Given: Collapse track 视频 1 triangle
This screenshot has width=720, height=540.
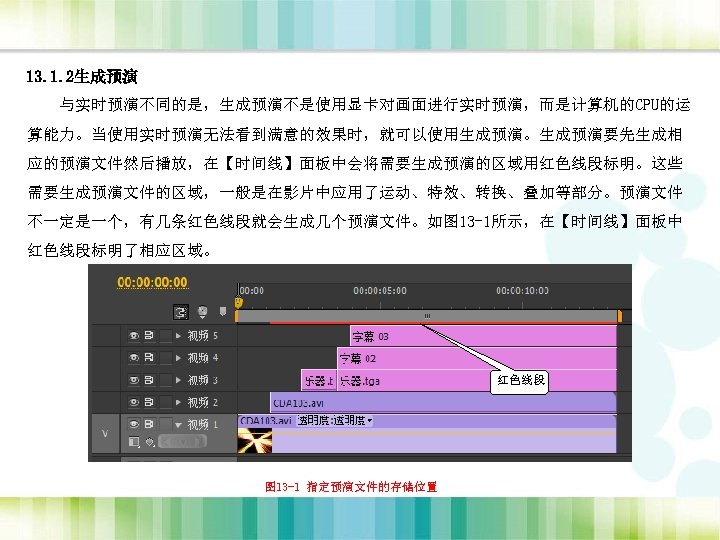Looking at the screenshot, I should click(178, 425).
